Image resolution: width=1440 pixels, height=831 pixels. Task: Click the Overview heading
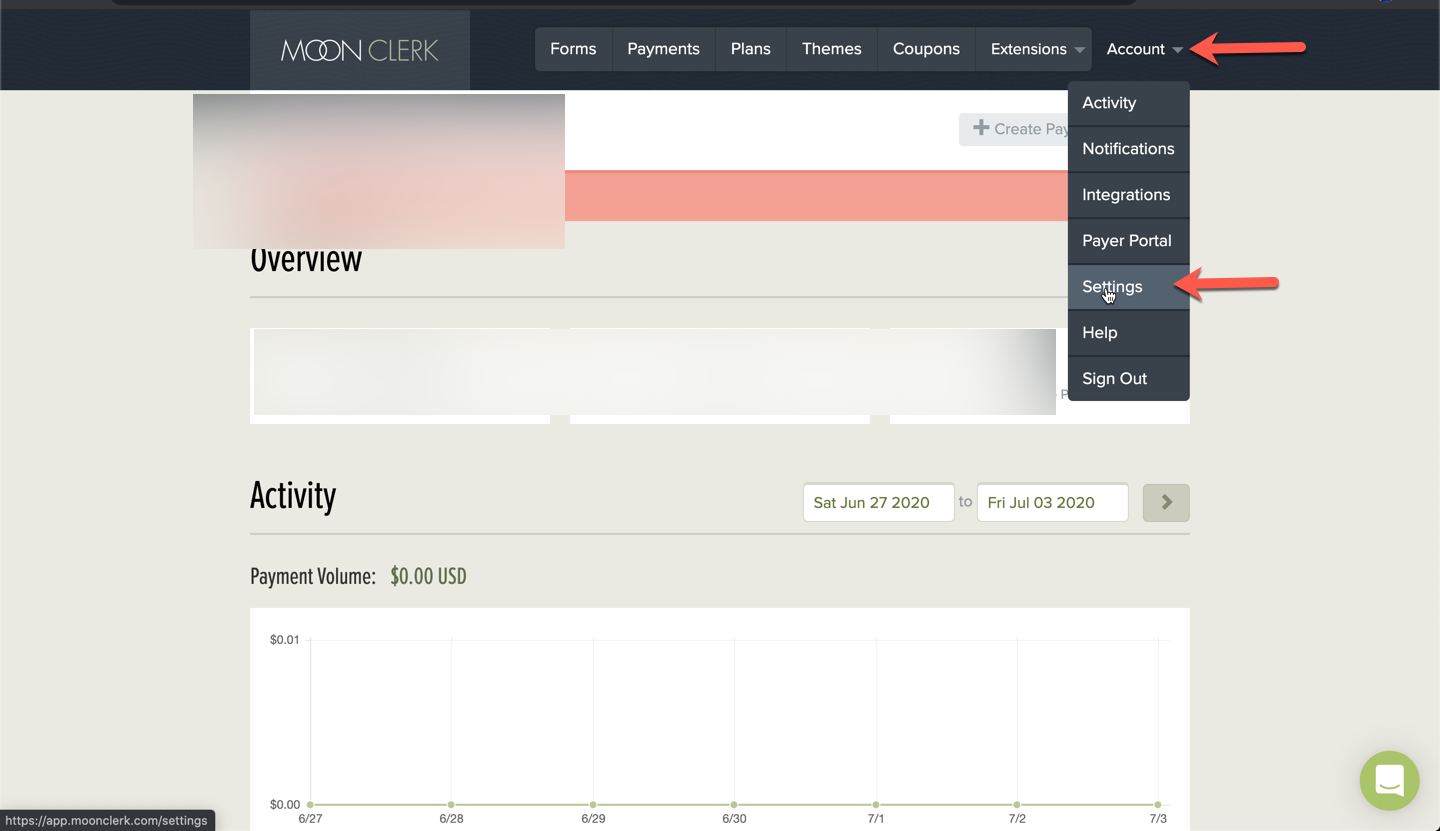click(x=306, y=260)
